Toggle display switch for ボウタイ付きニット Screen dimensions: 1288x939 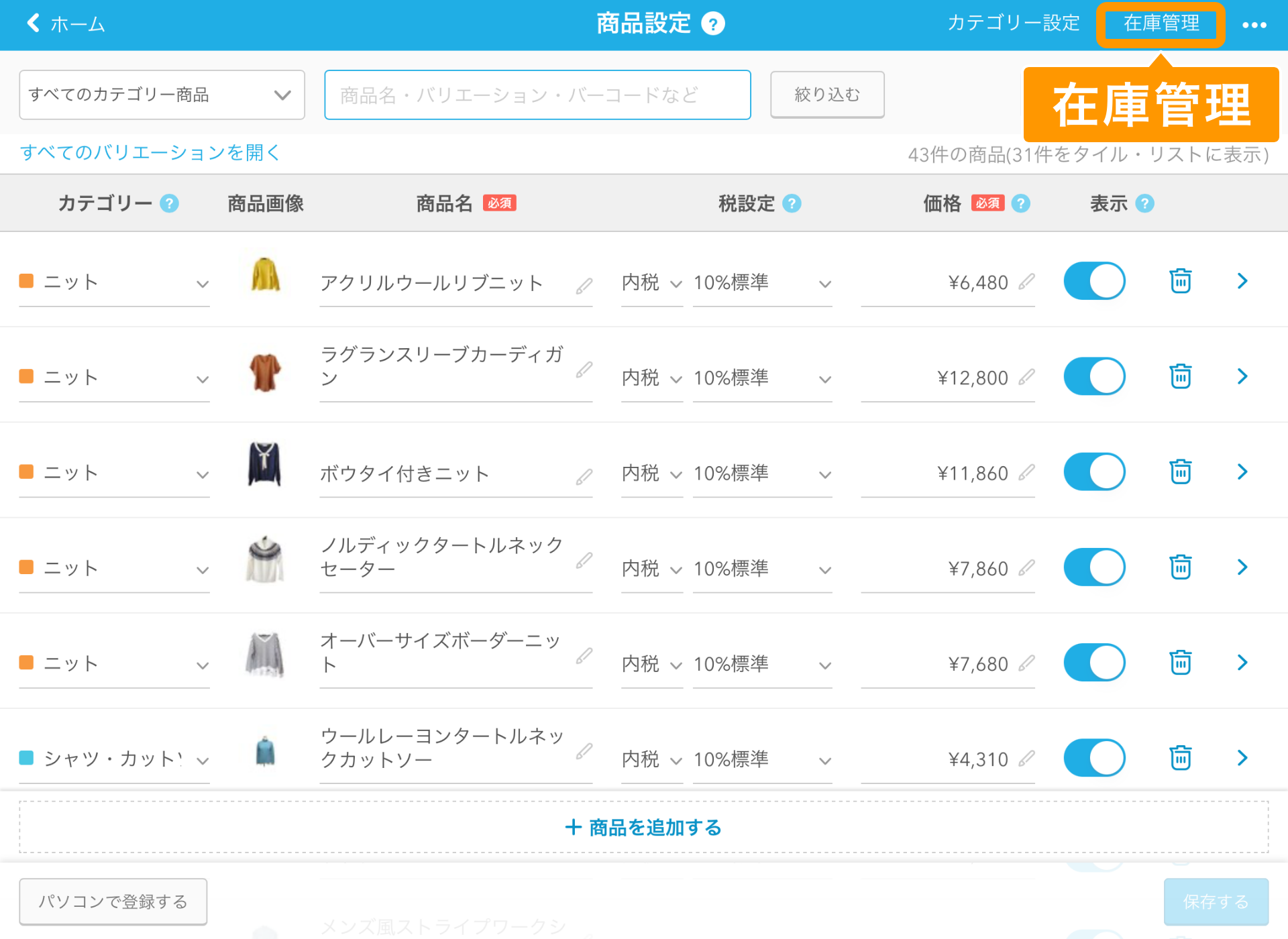click(x=1095, y=472)
